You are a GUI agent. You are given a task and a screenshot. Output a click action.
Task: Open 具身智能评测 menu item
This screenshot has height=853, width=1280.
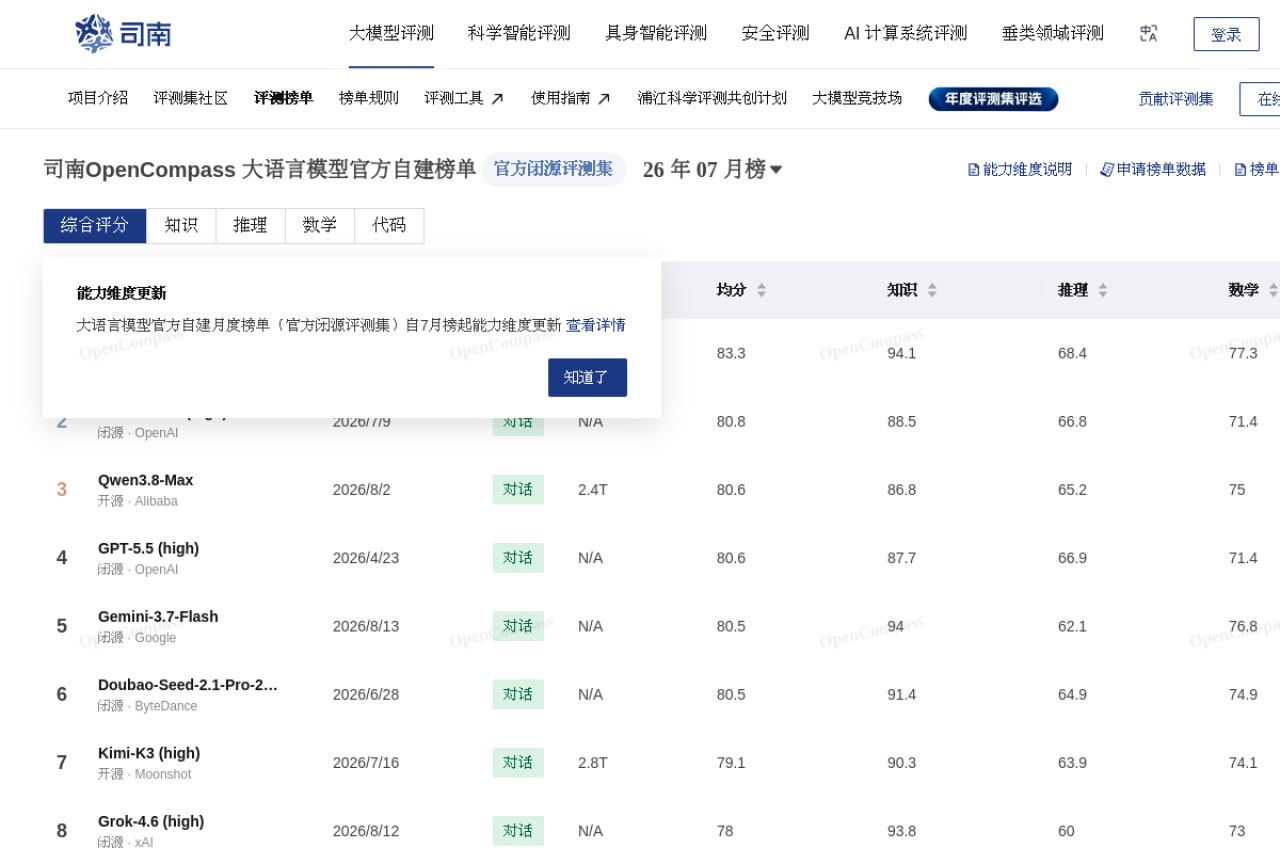(x=656, y=34)
